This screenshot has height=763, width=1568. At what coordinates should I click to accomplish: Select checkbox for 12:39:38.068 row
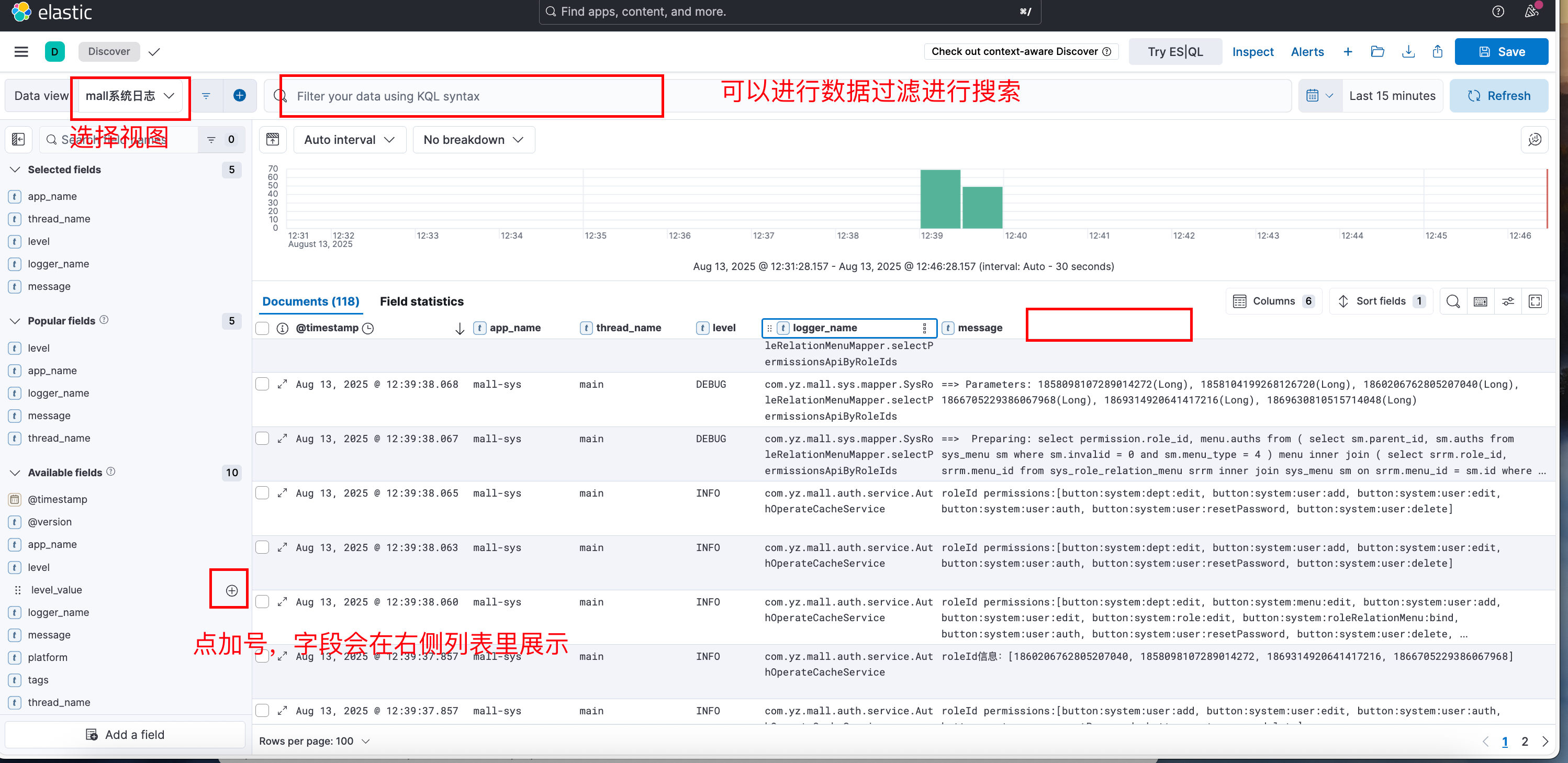[x=262, y=384]
